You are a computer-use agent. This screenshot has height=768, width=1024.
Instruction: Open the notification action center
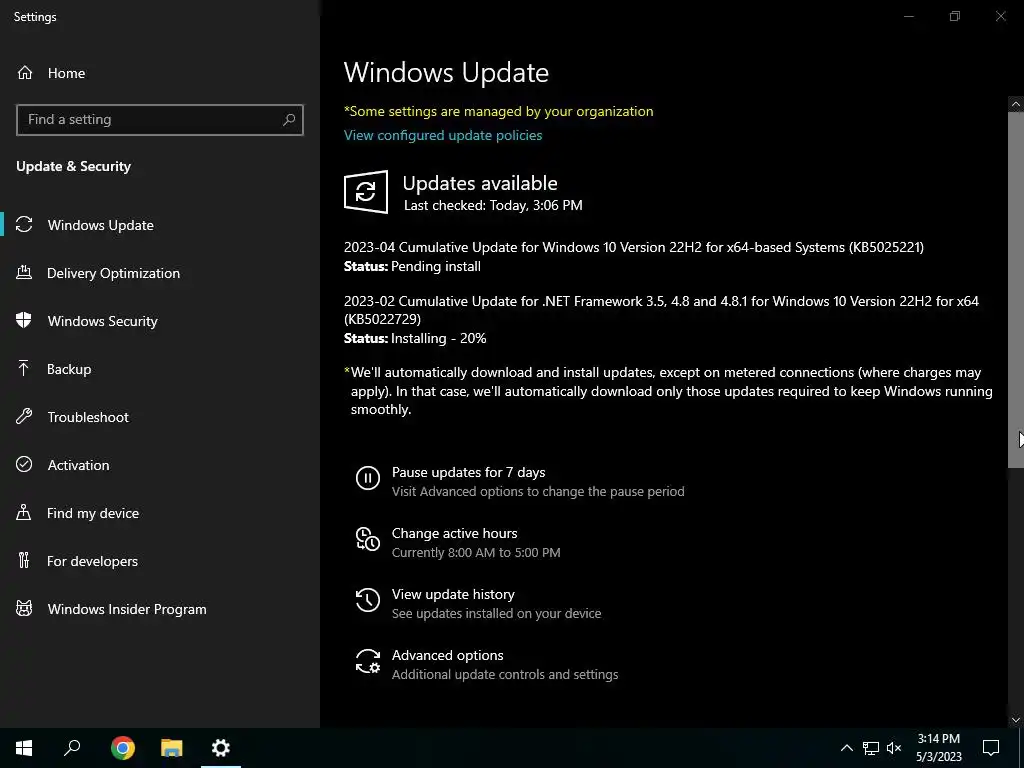(991, 748)
